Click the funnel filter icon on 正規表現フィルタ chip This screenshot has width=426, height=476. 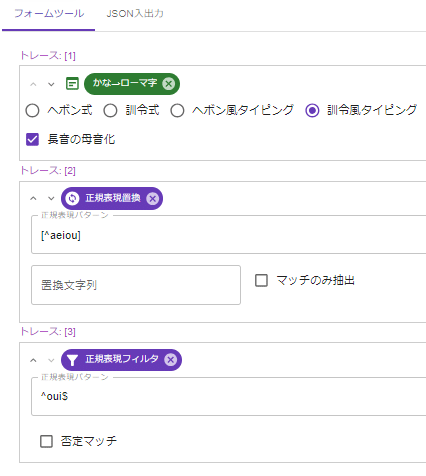click(72, 360)
